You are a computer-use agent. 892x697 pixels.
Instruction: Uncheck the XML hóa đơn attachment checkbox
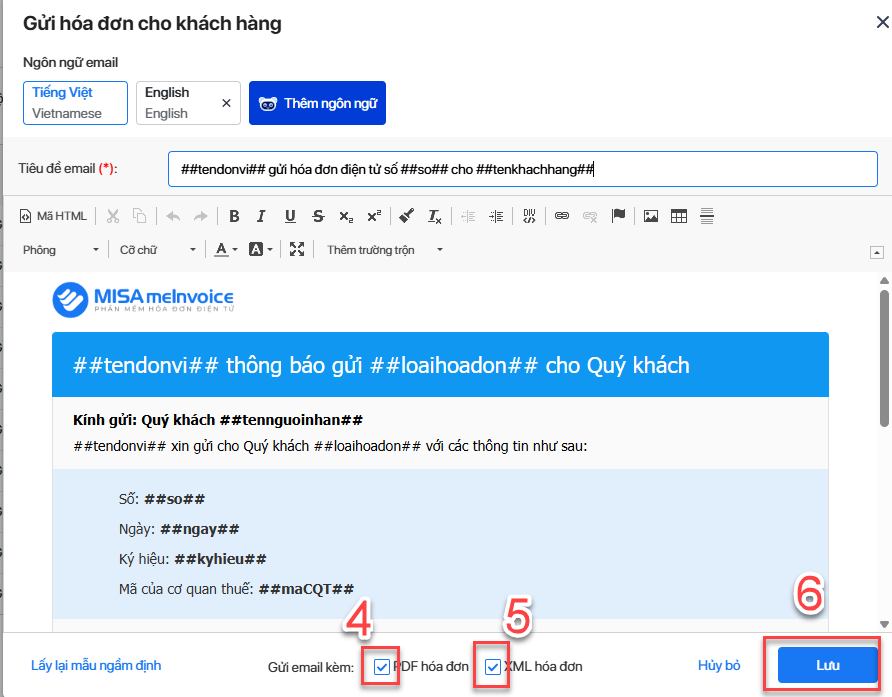[x=492, y=666]
